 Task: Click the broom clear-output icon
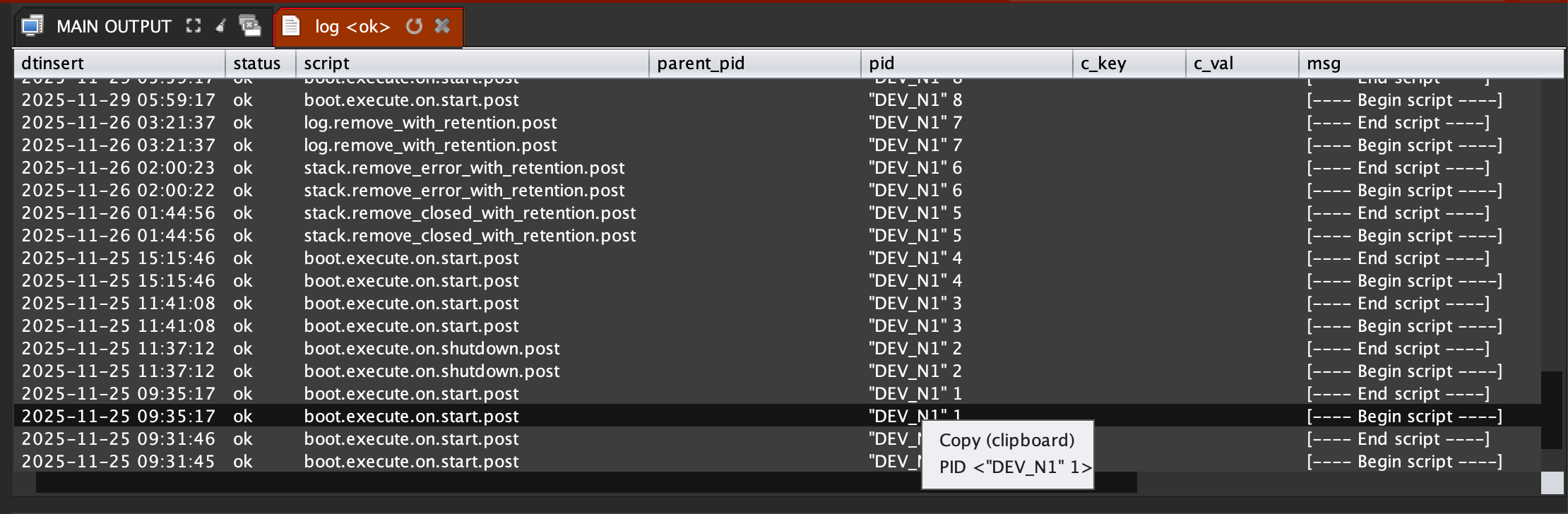point(221,26)
